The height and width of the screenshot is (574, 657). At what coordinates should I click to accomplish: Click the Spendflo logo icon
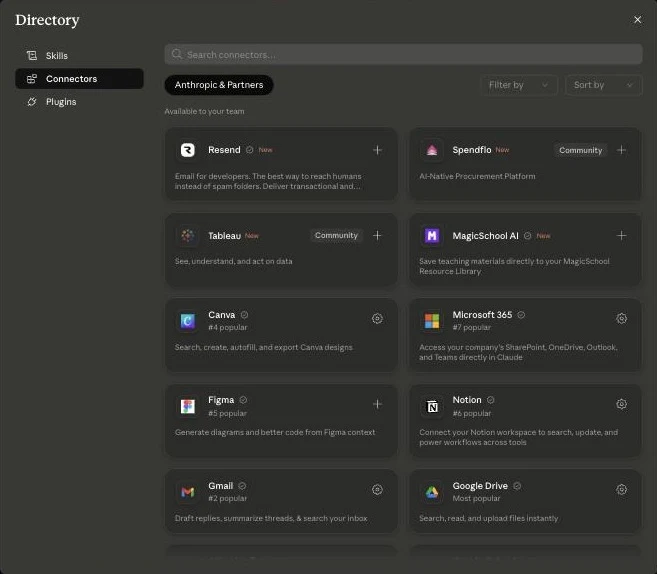[432, 150]
